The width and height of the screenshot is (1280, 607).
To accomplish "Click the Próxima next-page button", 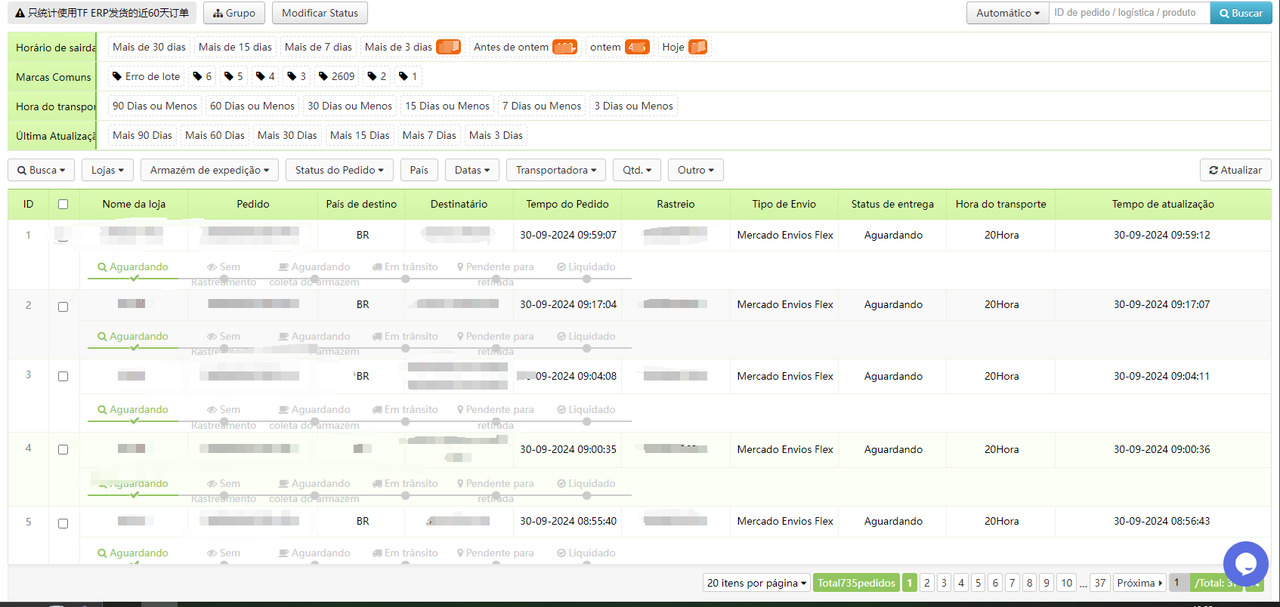I will tap(1139, 583).
